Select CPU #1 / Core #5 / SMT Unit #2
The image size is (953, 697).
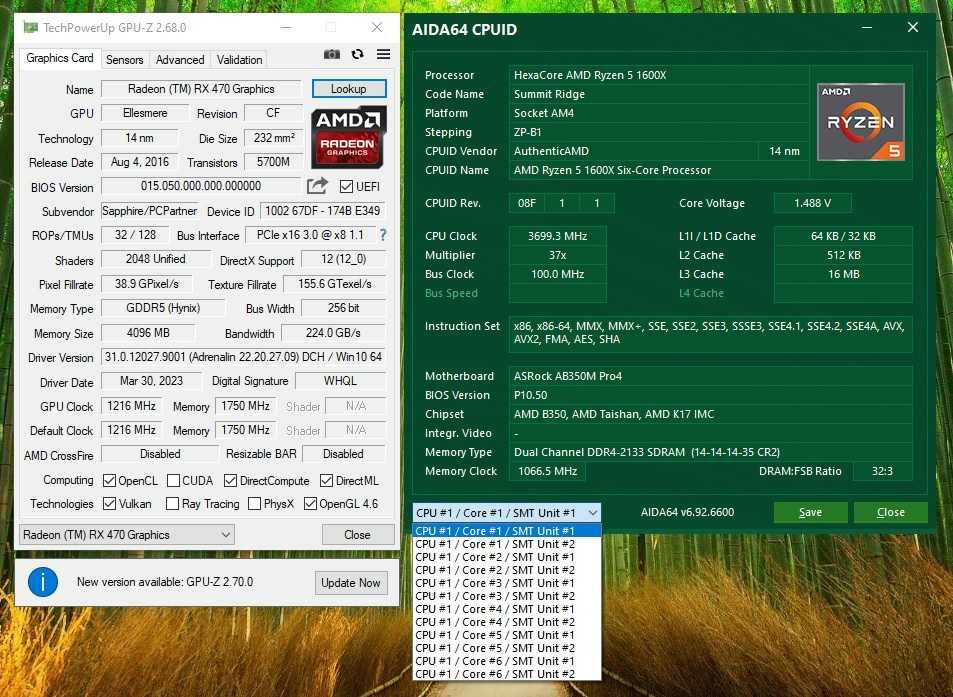click(x=507, y=648)
